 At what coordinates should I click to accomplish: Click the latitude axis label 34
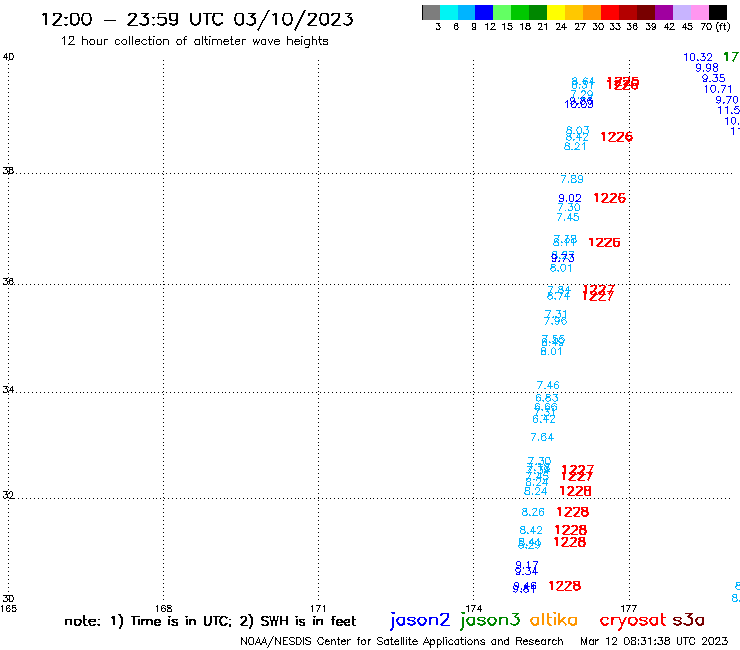point(8,390)
